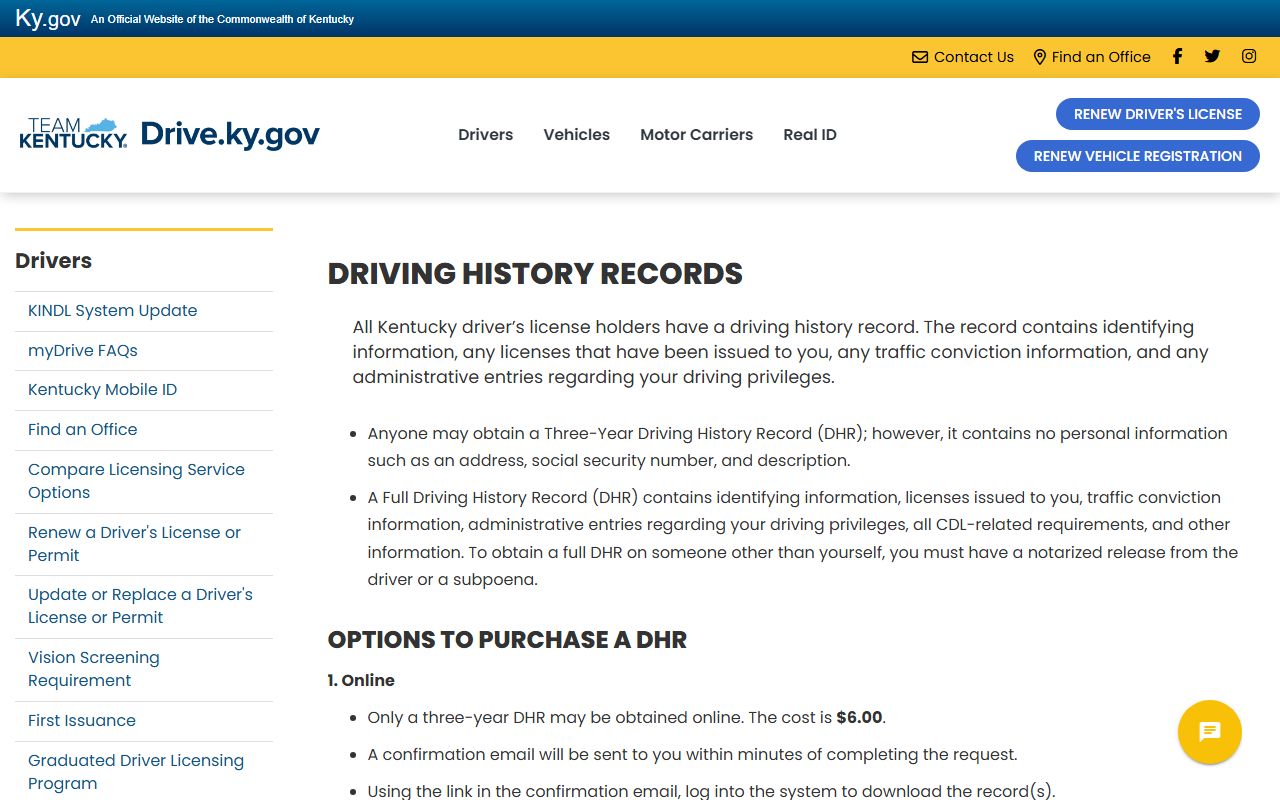Screen dimensions: 1280x800
Task: Open Renew a Driver's License or Permit
Action: pos(134,544)
